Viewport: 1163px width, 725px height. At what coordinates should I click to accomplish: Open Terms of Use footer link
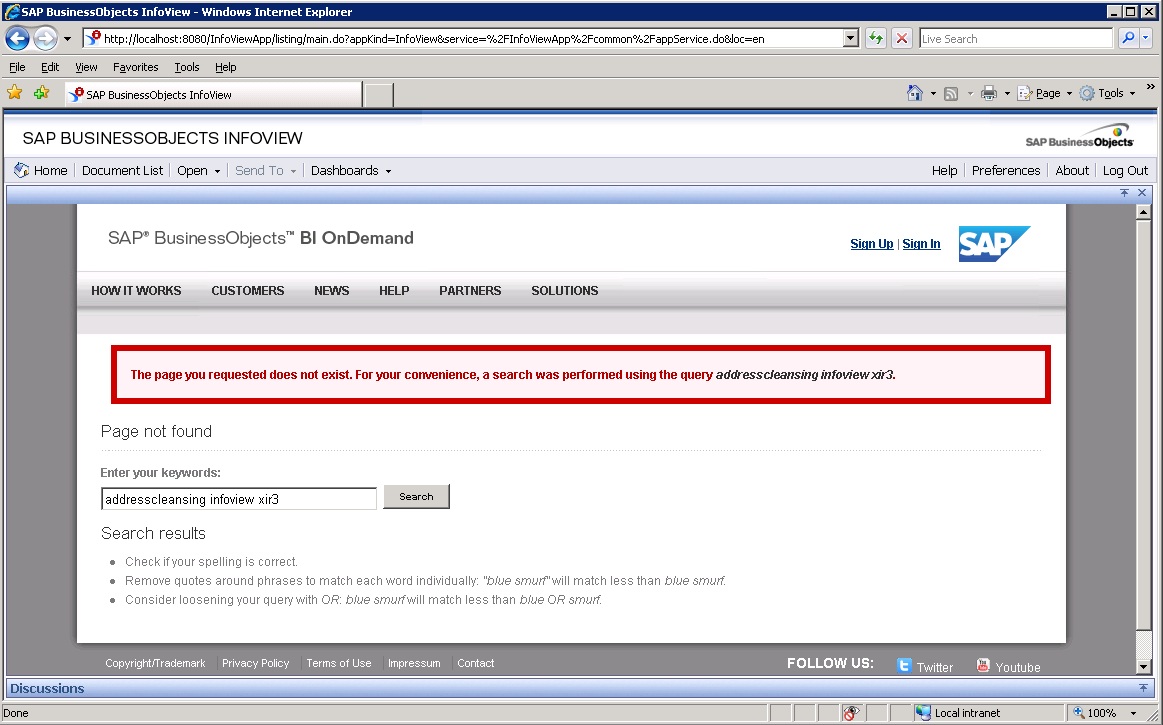pyautogui.click(x=338, y=663)
